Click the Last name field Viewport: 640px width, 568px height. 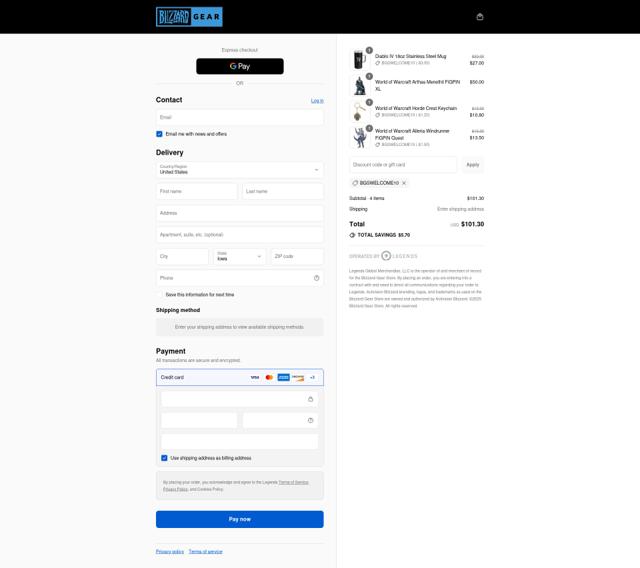(283, 191)
